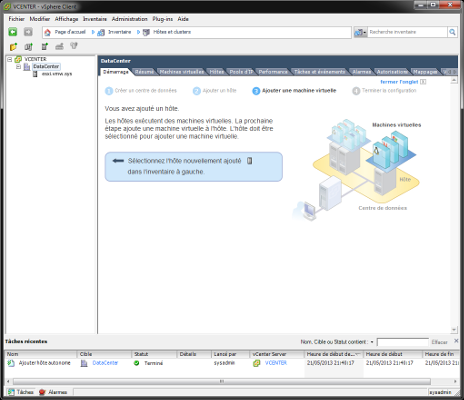Switch to the Autorisations tab

point(392,72)
